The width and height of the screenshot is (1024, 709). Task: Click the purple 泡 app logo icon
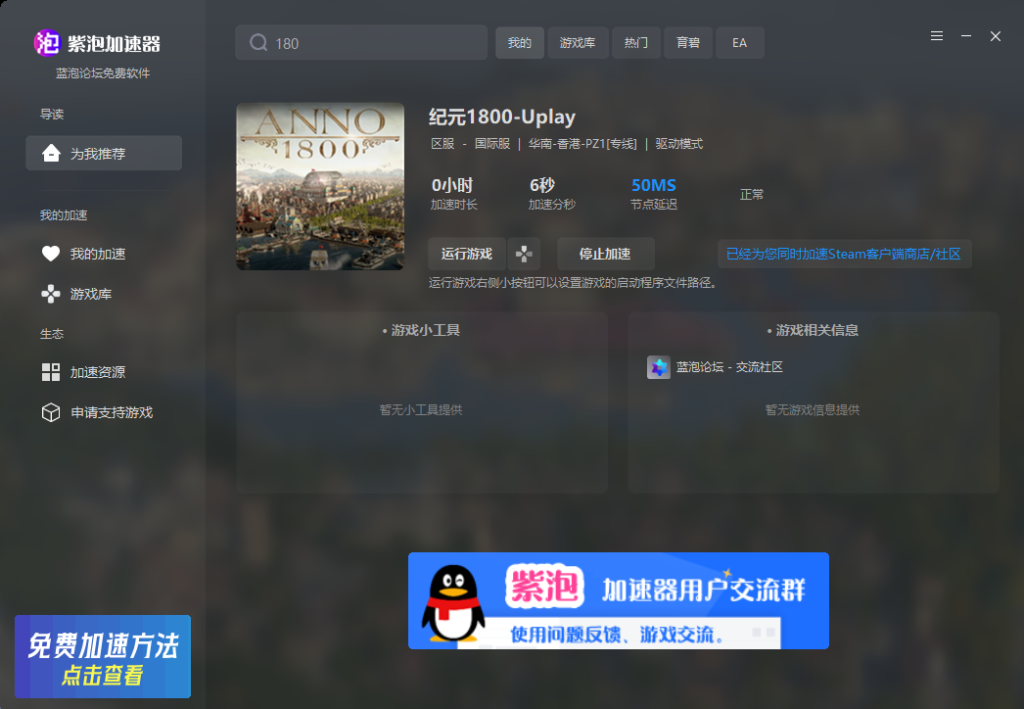[47, 43]
